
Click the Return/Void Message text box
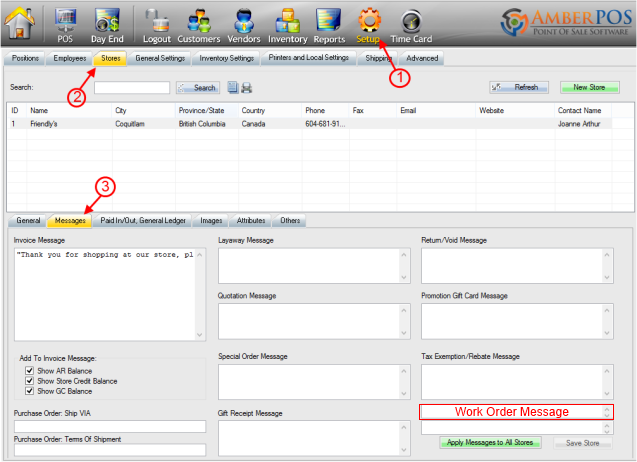(x=517, y=266)
